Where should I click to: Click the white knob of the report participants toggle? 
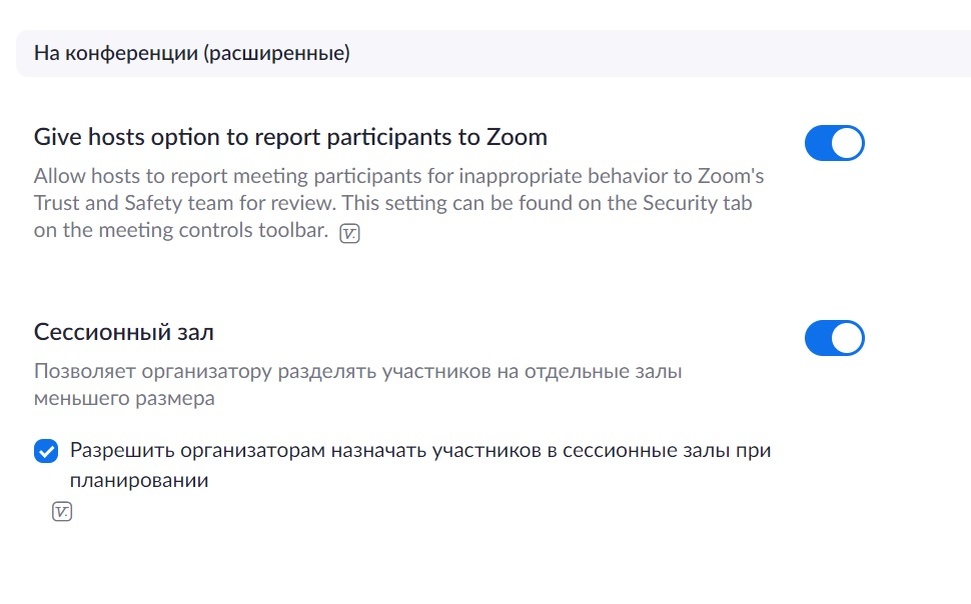pos(847,143)
